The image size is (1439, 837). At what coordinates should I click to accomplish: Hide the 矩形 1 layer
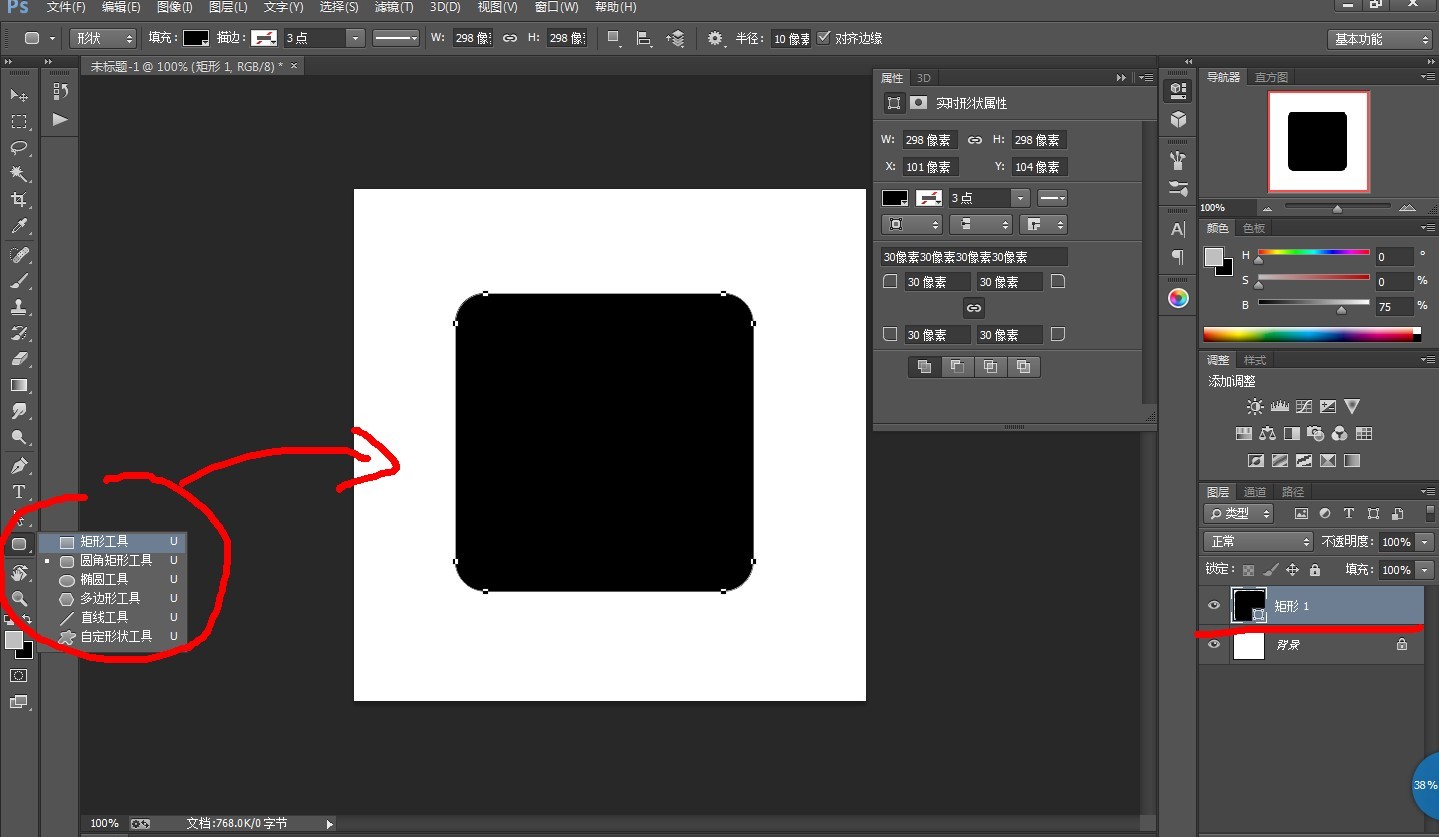pos(1214,606)
